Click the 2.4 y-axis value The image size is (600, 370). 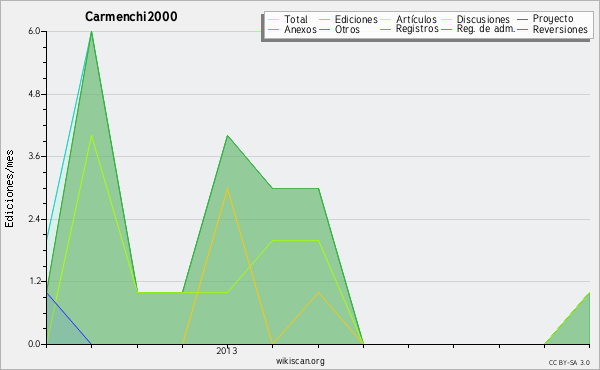[34, 219]
